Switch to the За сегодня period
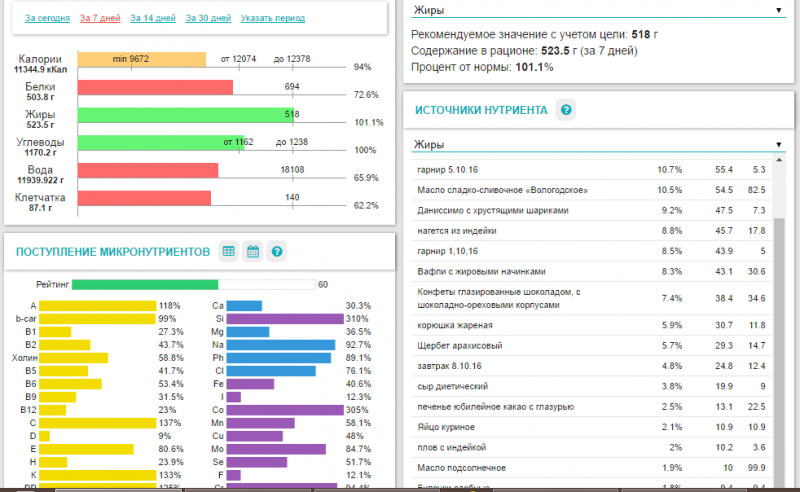 tap(46, 19)
